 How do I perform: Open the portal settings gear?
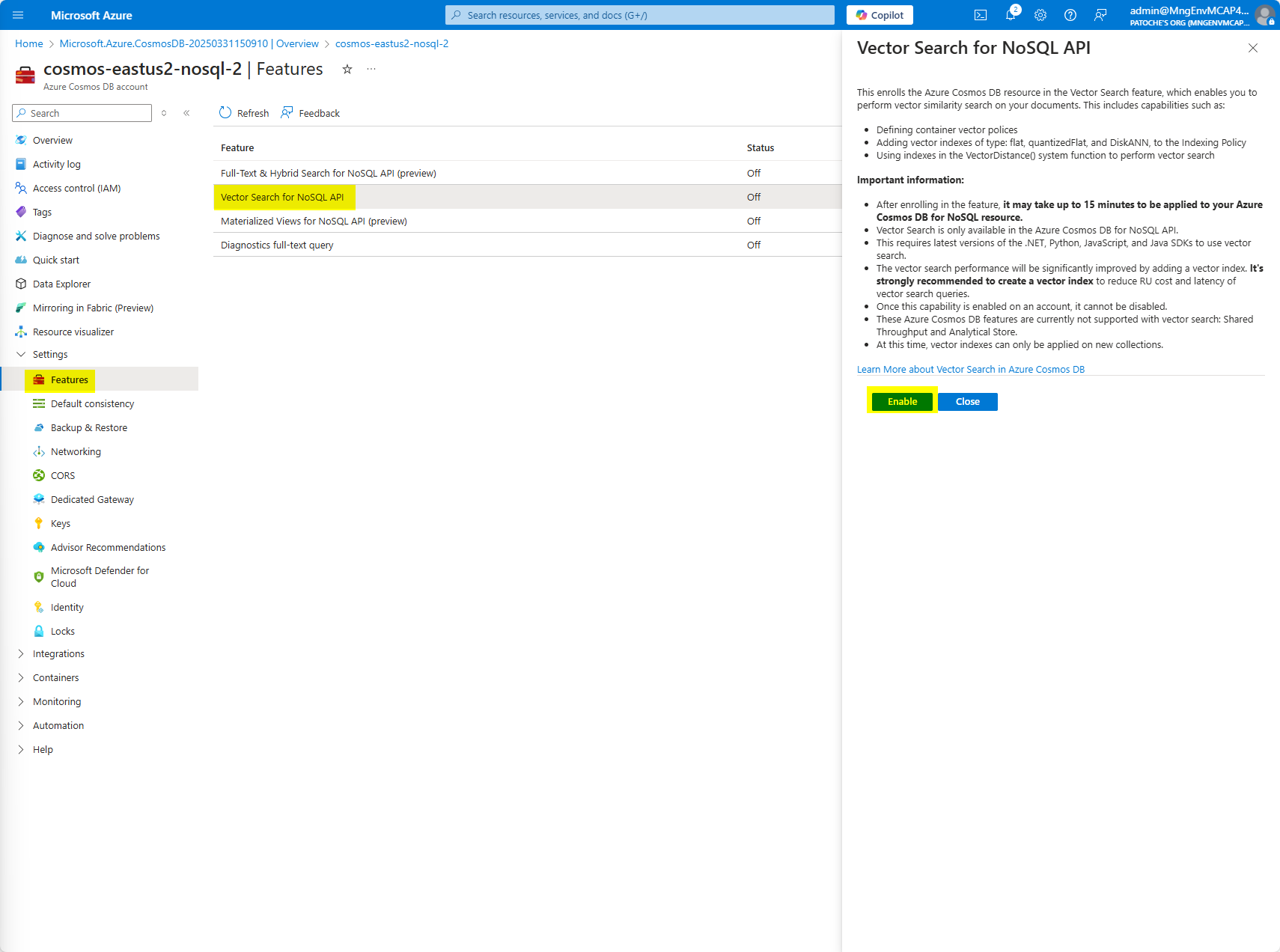point(1040,15)
